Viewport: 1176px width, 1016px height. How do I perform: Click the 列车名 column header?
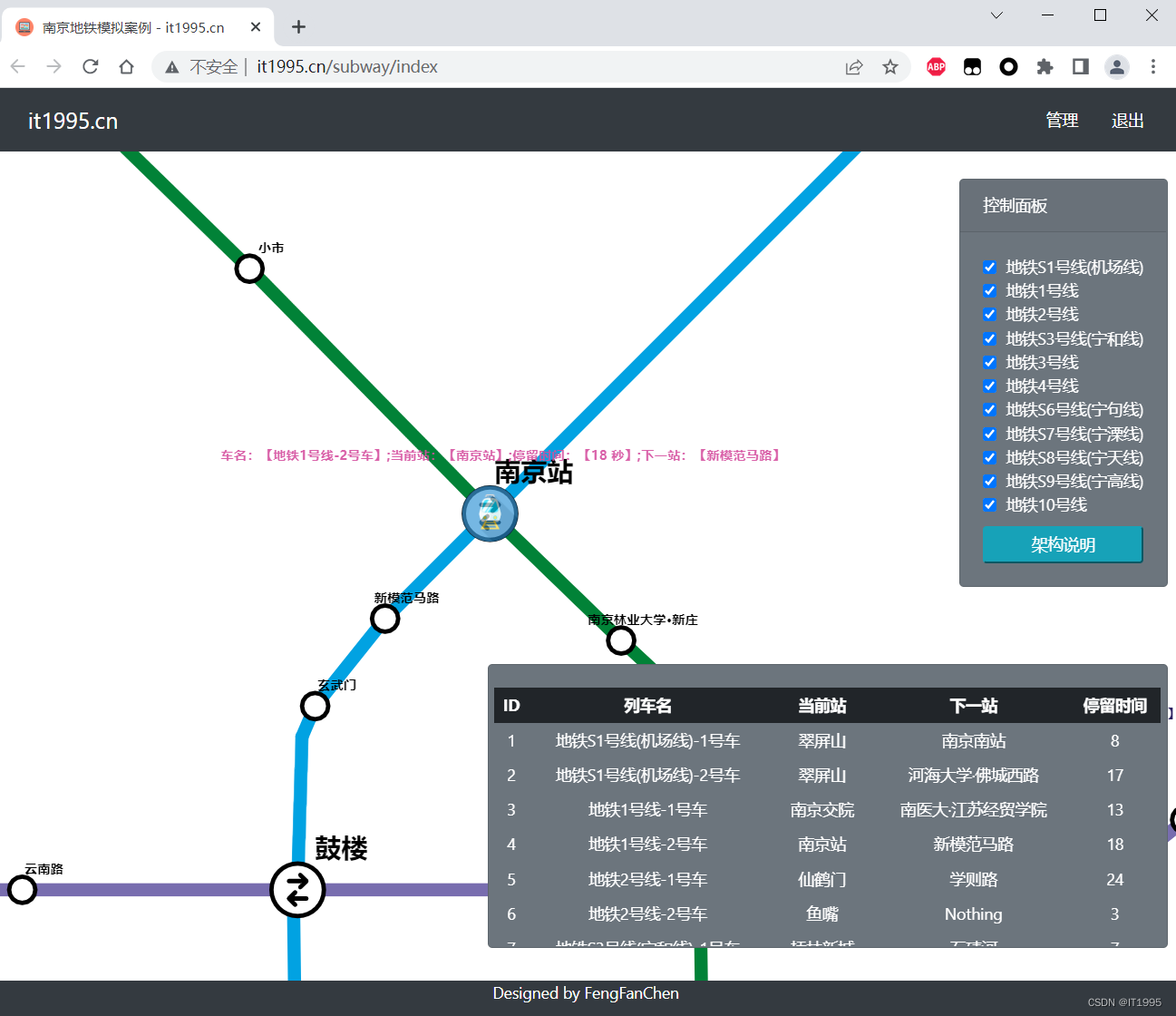pyautogui.click(x=647, y=706)
